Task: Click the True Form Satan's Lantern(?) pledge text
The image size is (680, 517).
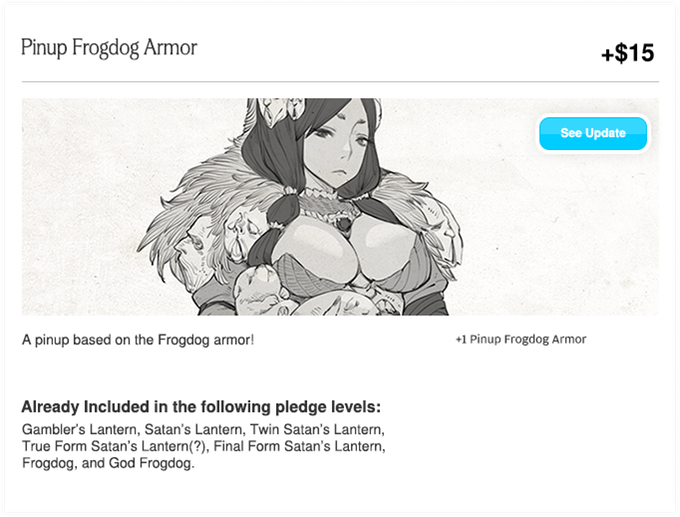Action: pyautogui.click(x=114, y=446)
